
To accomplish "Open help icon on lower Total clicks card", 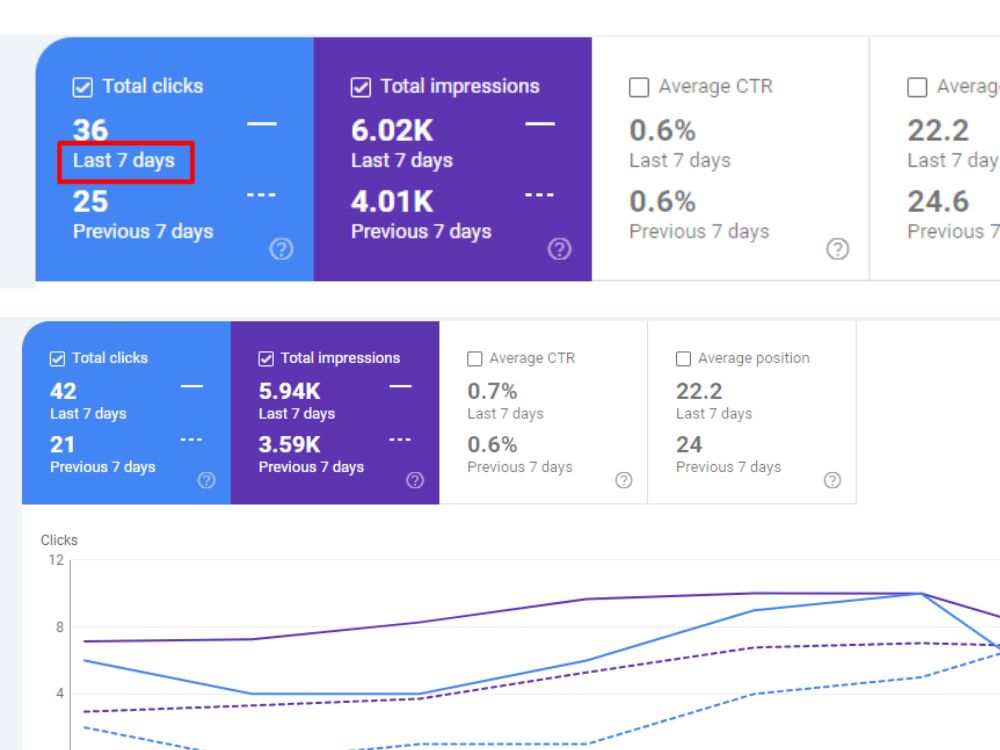I will coord(206,480).
